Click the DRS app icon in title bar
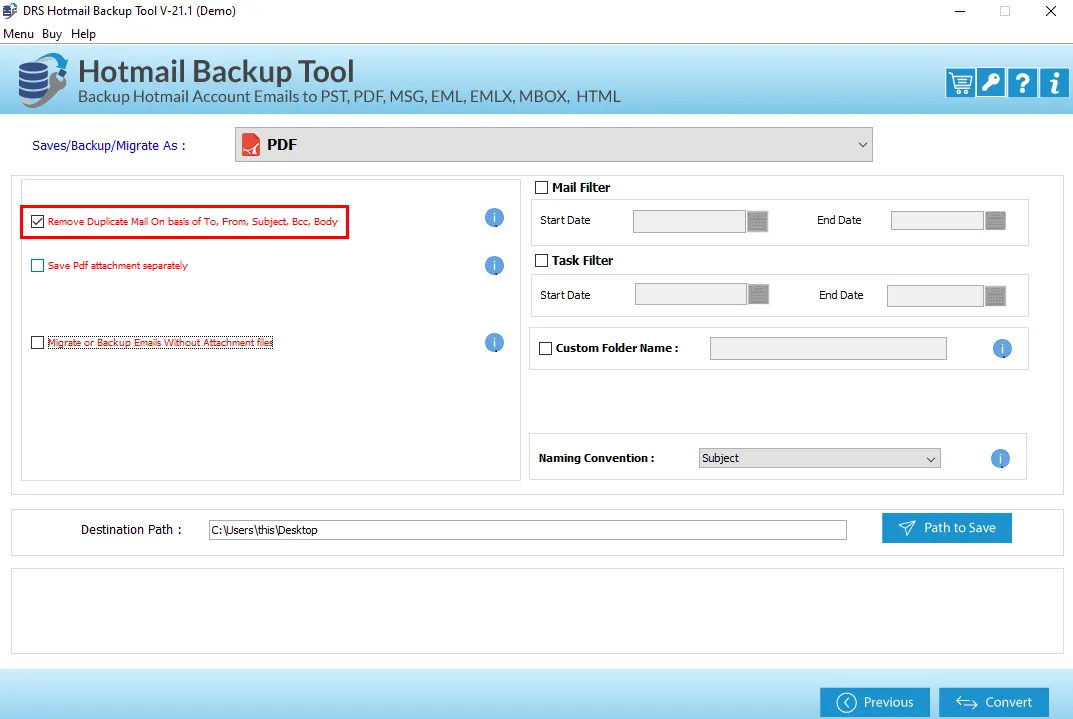The height and width of the screenshot is (719, 1073). [x=10, y=11]
